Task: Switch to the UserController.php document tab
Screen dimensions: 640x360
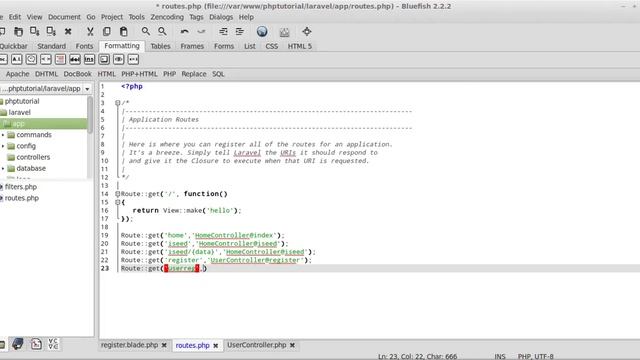Action: [x=256, y=345]
